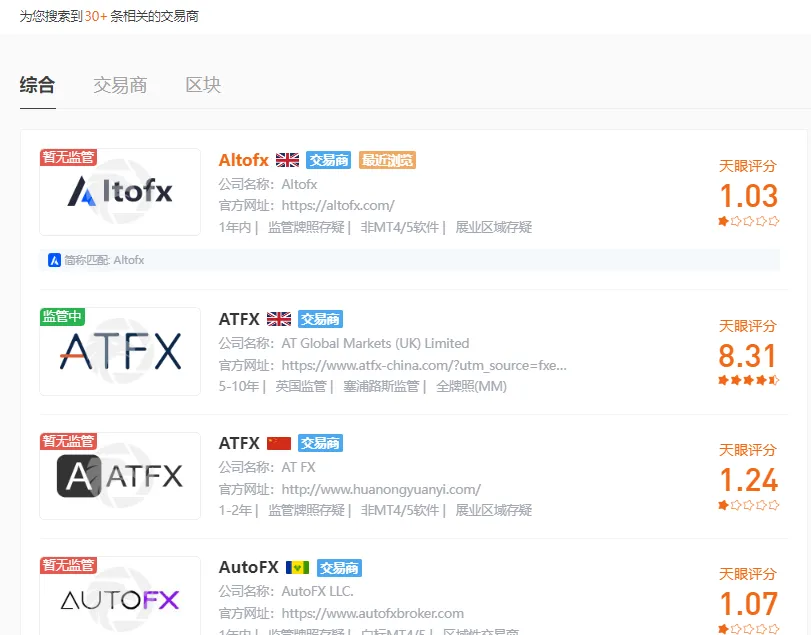The image size is (811, 635).
Task: Click the 暂无监管 label on Altofx logo
Action: 68,157
